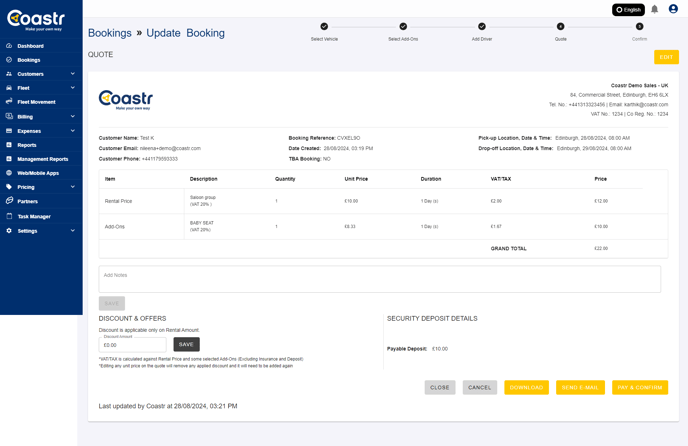The height and width of the screenshot is (446, 688).
Task: Click the Management Reports icon
Action: (x=9, y=159)
